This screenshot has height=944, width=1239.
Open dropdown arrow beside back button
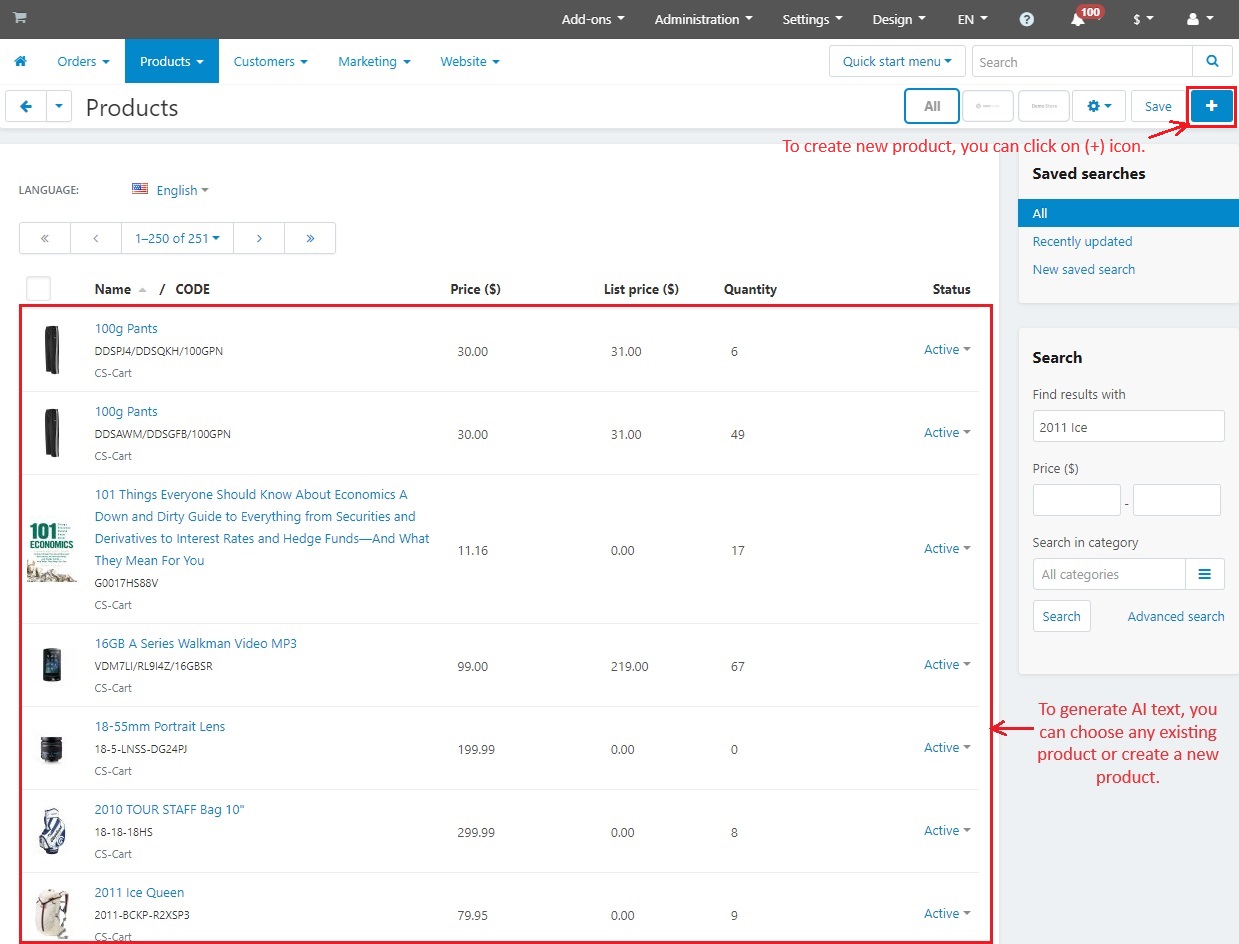pos(59,106)
